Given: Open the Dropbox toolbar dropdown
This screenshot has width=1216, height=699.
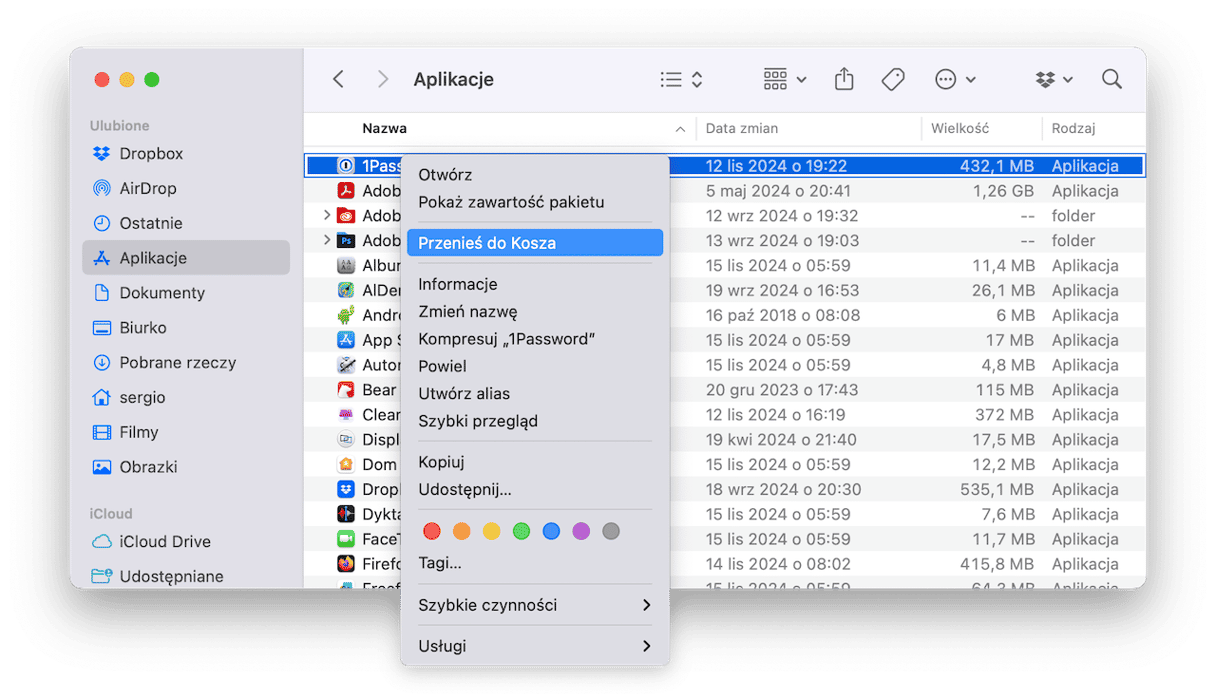Looking at the screenshot, I should pyautogui.click(x=1054, y=79).
